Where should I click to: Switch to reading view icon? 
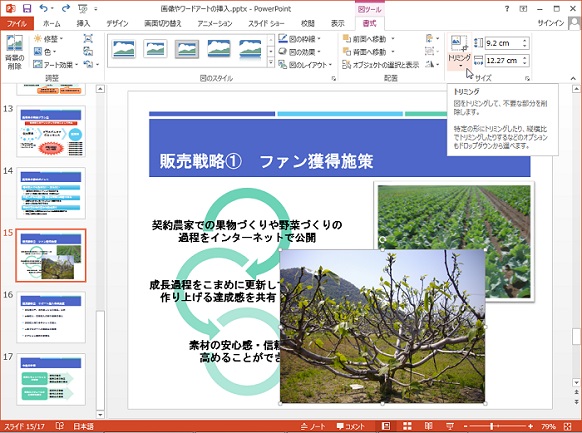(x=428, y=426)
